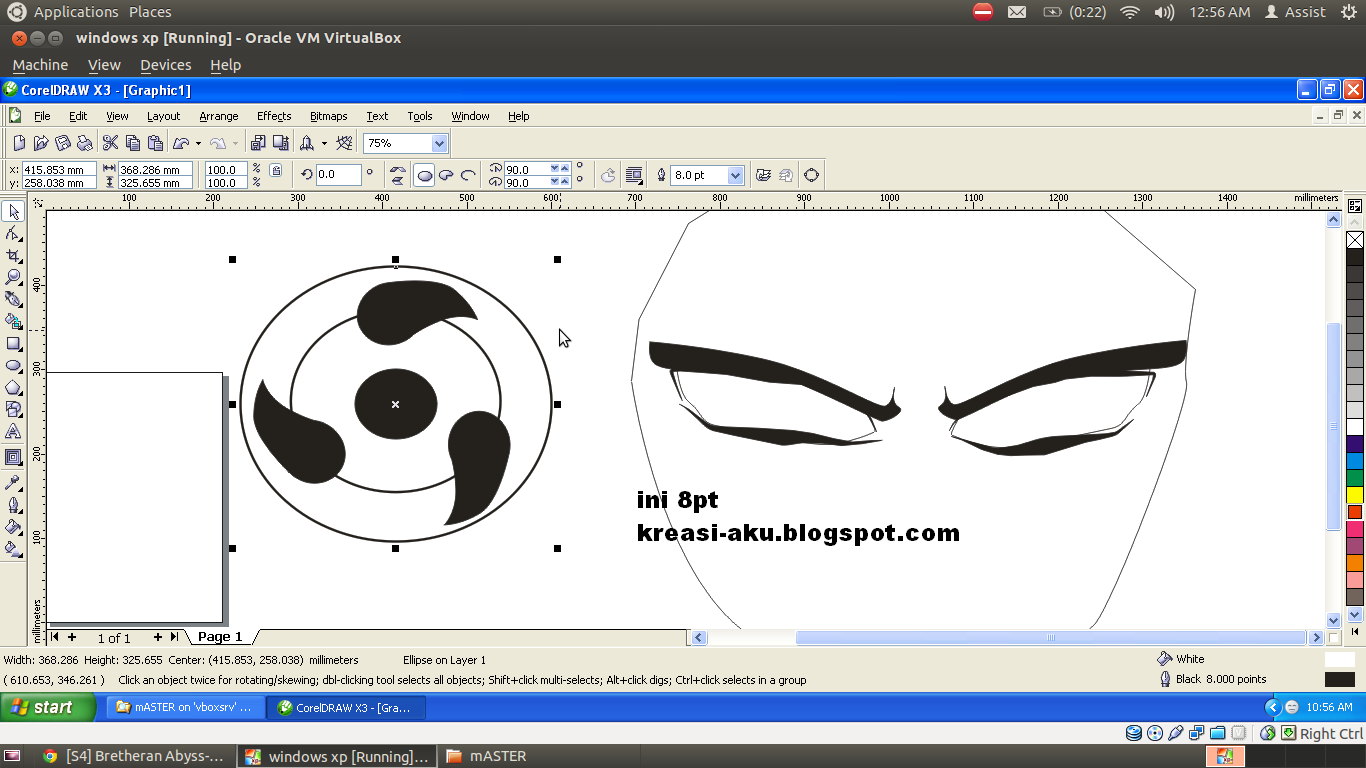Screen dimensions: 1366x768
Task: Click the Save icon in the toolbar
Action: click(x=63, y=143)
